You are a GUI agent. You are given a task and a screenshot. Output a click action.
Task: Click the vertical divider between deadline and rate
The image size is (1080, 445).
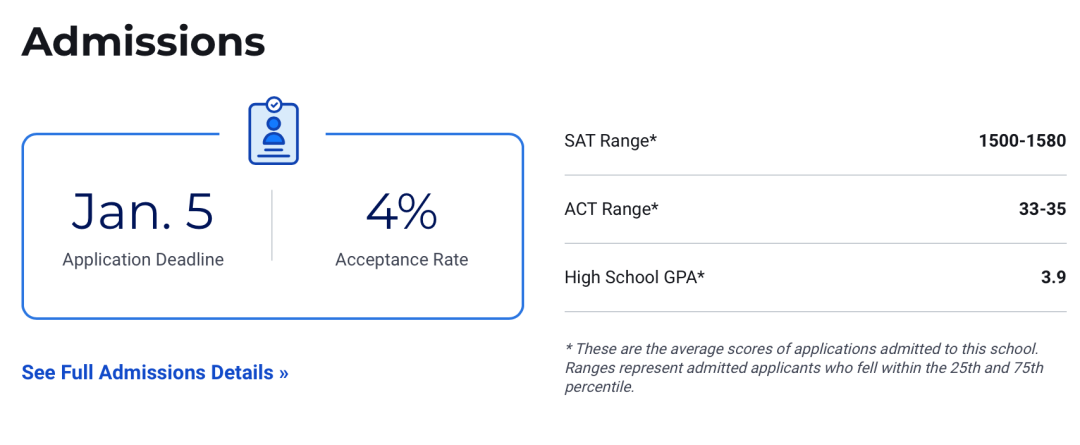point(272,225)
